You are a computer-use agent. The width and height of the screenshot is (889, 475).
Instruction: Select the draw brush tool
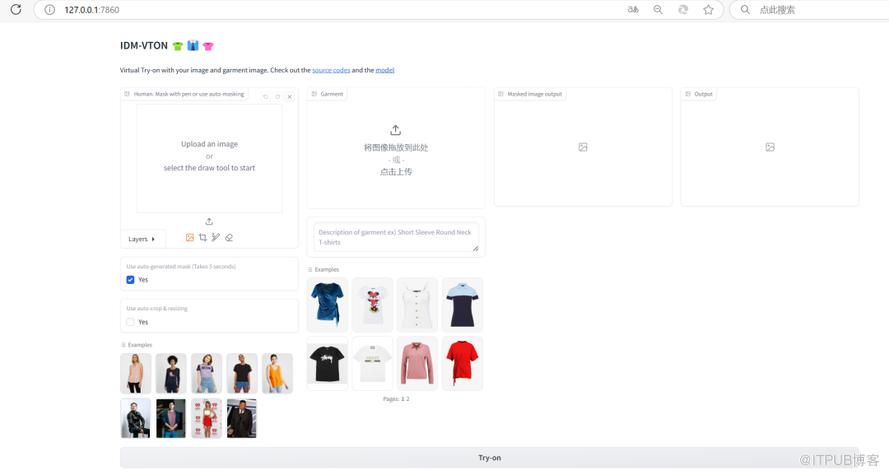tap(215, 238)
